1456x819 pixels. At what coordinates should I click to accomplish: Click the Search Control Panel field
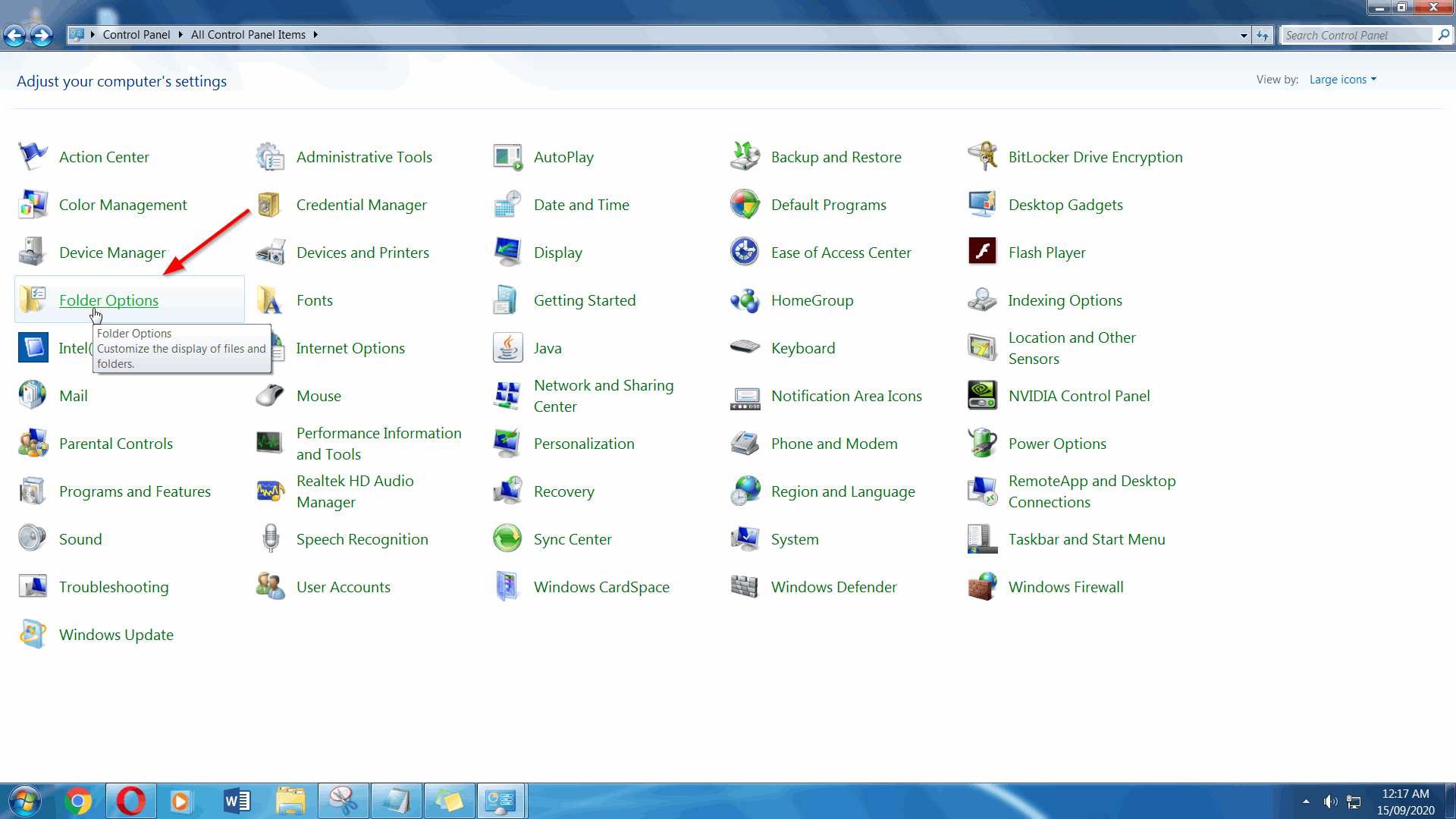coord(1357,35)
